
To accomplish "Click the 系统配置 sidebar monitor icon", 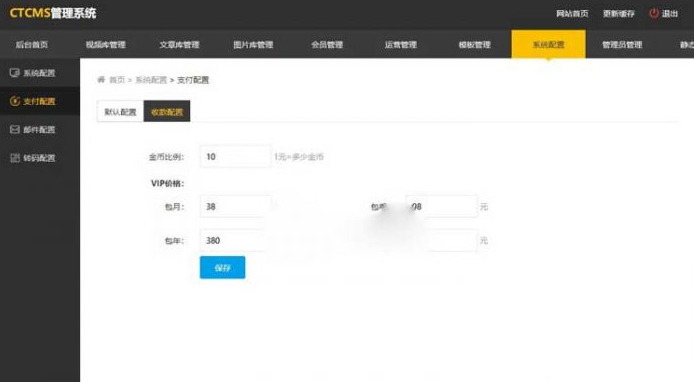I will (x=15, y=73).
